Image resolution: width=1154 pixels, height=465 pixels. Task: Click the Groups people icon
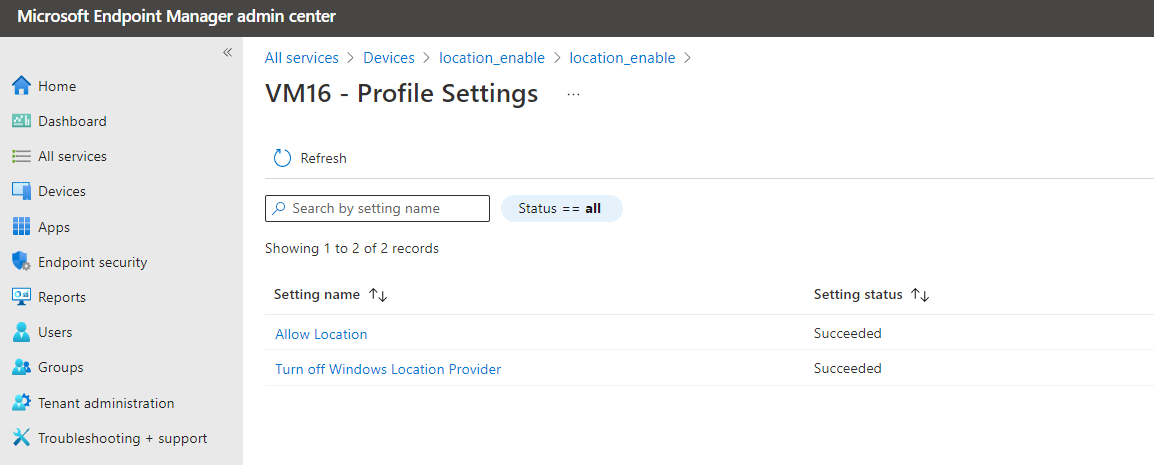(21, 367)
